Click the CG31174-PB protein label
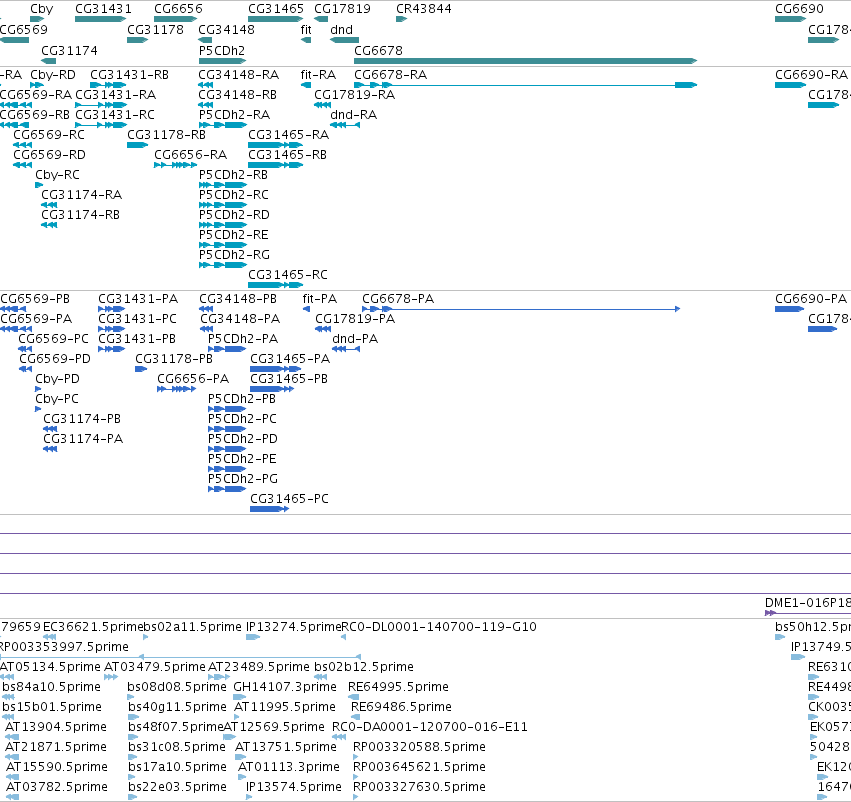Image resolution: width=851 pixels, height=802 pixels. 82,418
